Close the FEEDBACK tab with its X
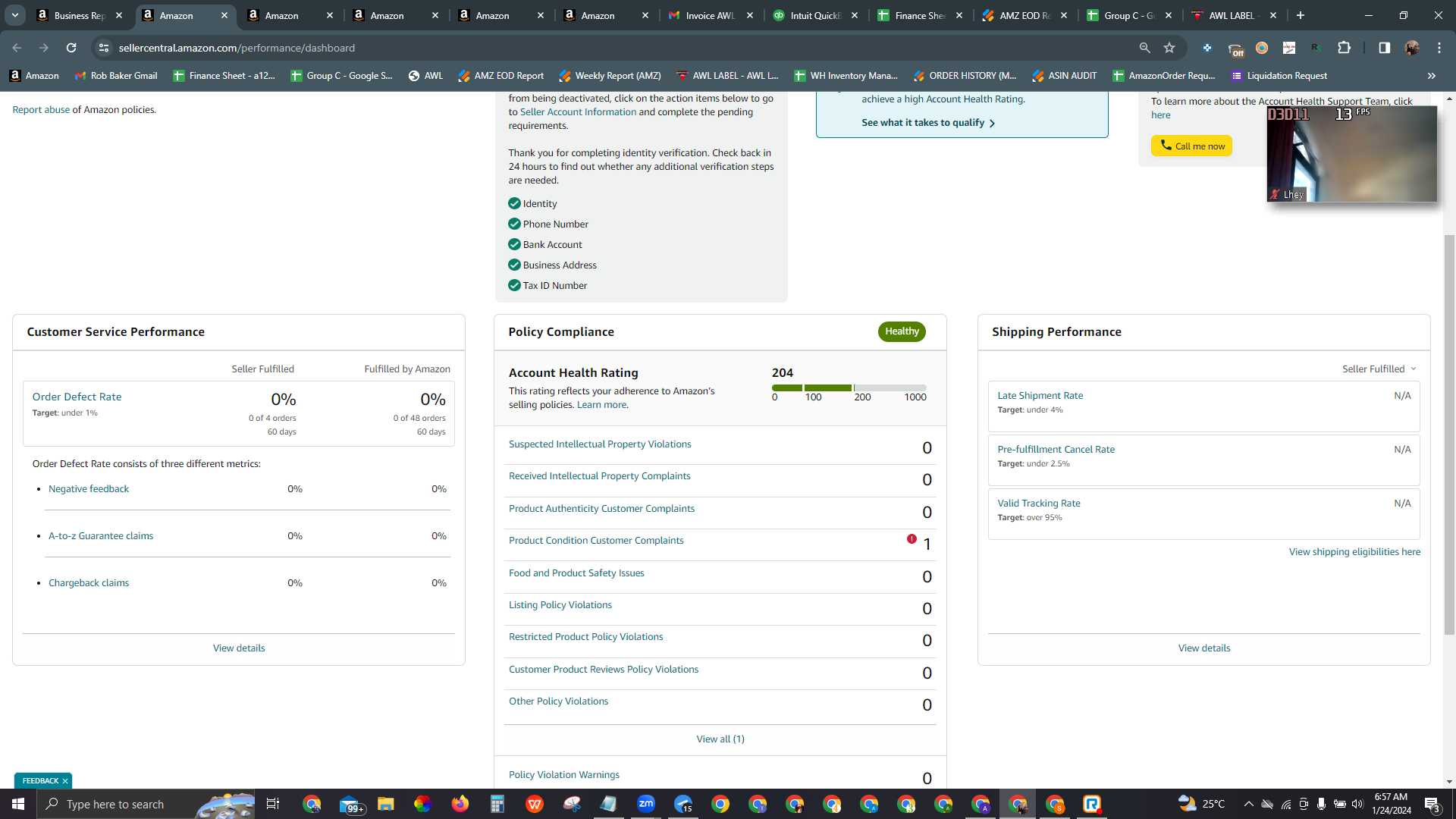Viewport: 1456px width, 819px height. (x=65, y=781)
